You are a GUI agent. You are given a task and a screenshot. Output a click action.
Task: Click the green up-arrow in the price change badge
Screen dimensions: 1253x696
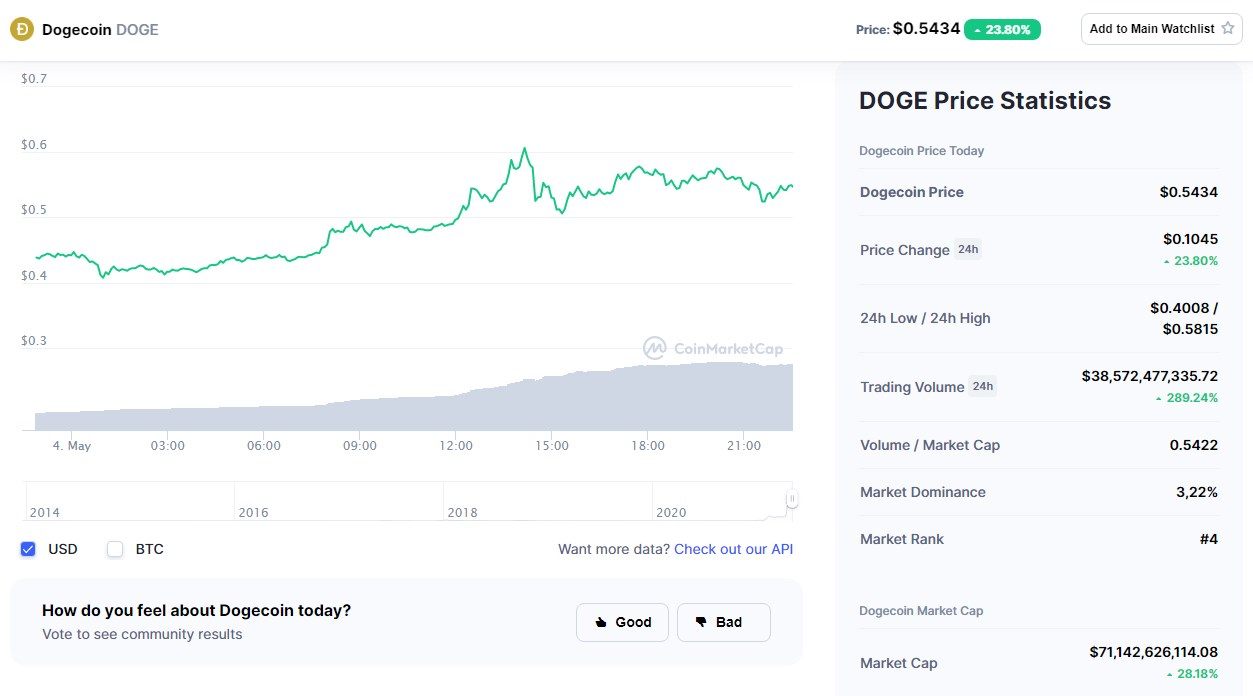click(x=977, y=30)
